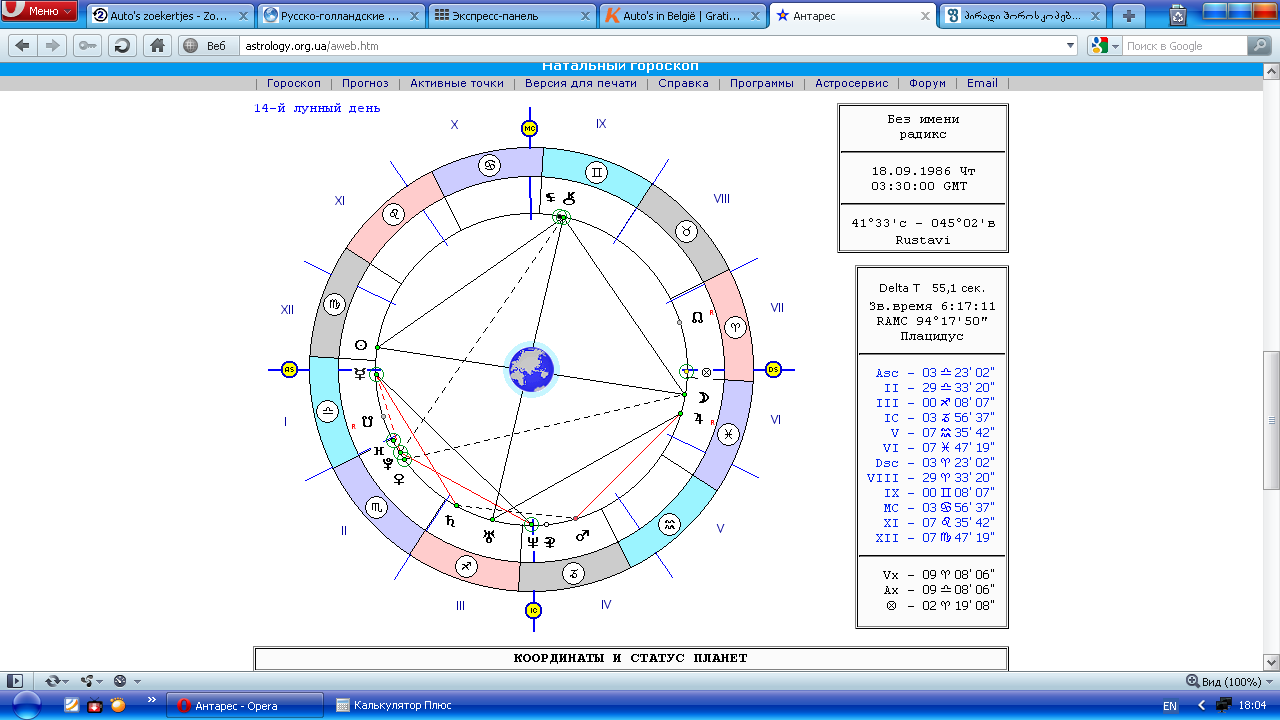The width and height of the screenshot is (1280, 720).
Task: Click the yellow DS descendant marker
Action: point(773,369)
